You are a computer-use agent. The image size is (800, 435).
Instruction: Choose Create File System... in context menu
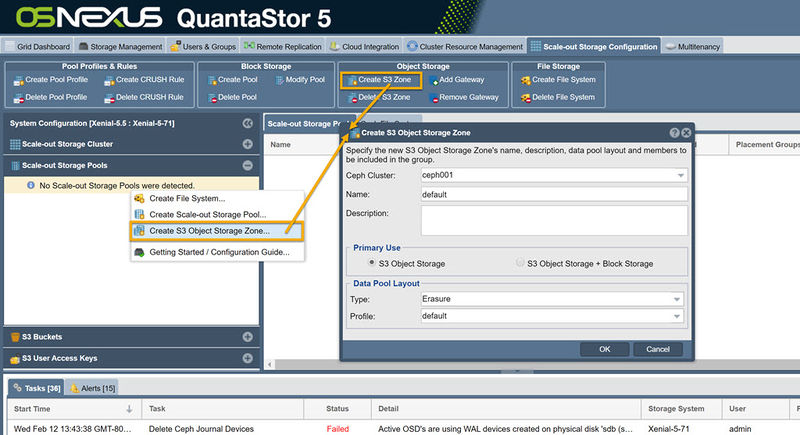click(217, 198)
